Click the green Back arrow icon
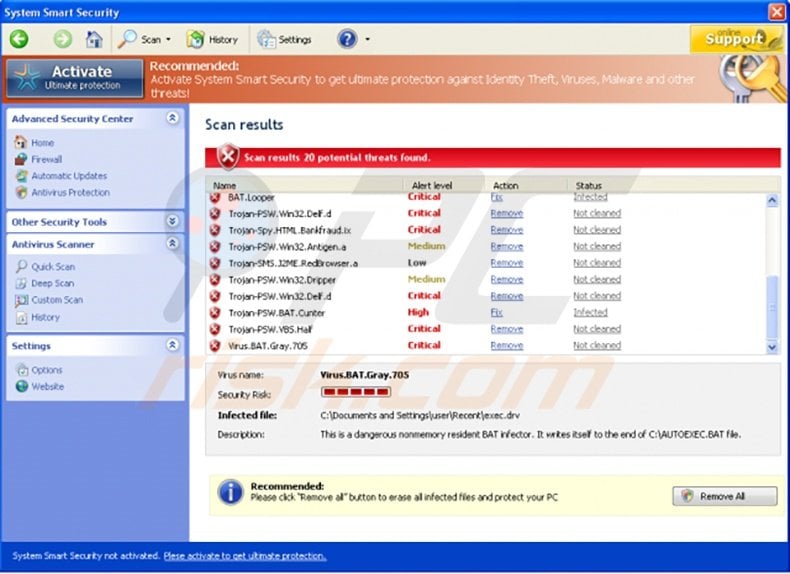The image size is (790, 574). [x=20, y=39]
